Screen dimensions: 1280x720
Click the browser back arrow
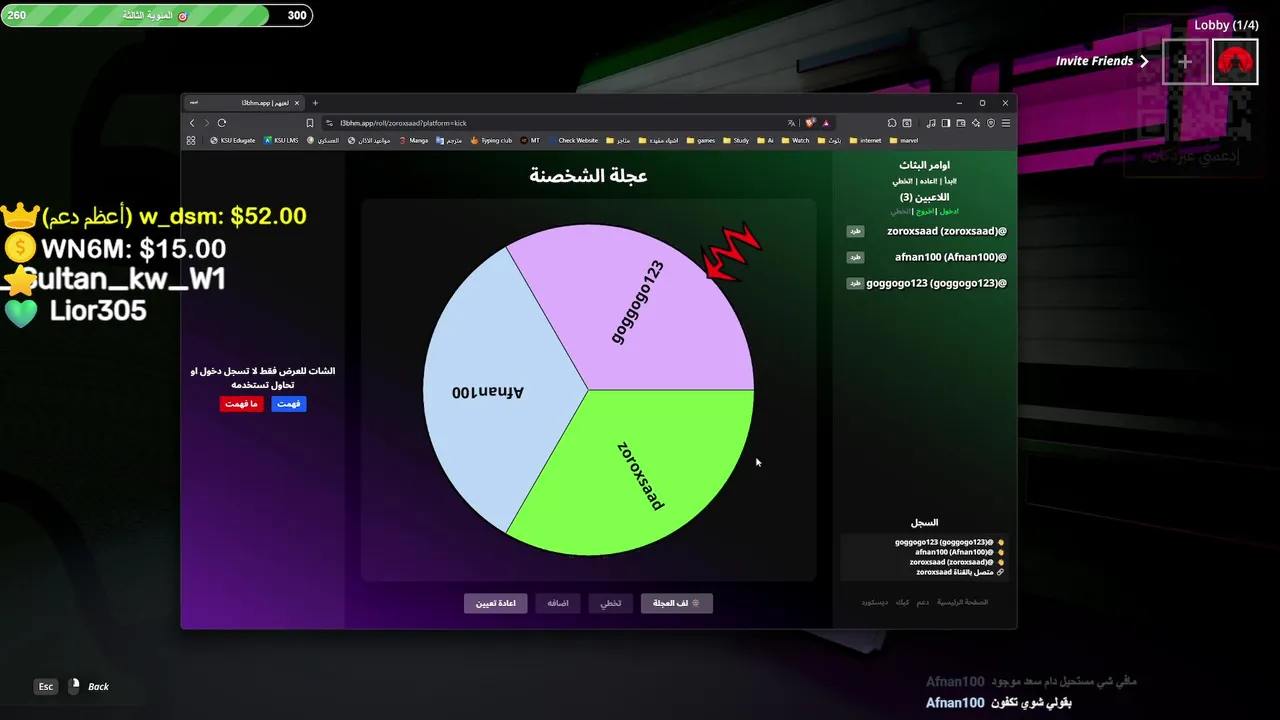click(x=192, y=123)
